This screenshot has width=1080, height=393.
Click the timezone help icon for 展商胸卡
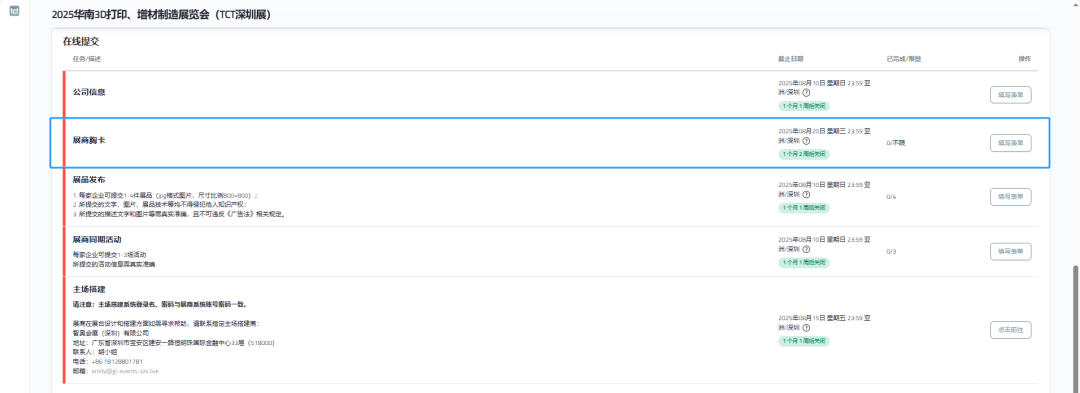(x=806, y=140)
